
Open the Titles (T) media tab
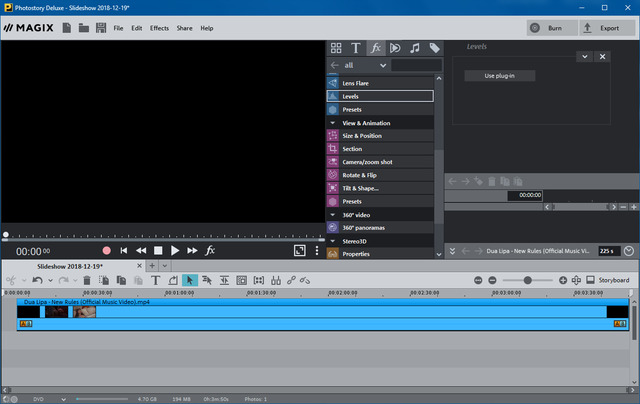[355, 48]
